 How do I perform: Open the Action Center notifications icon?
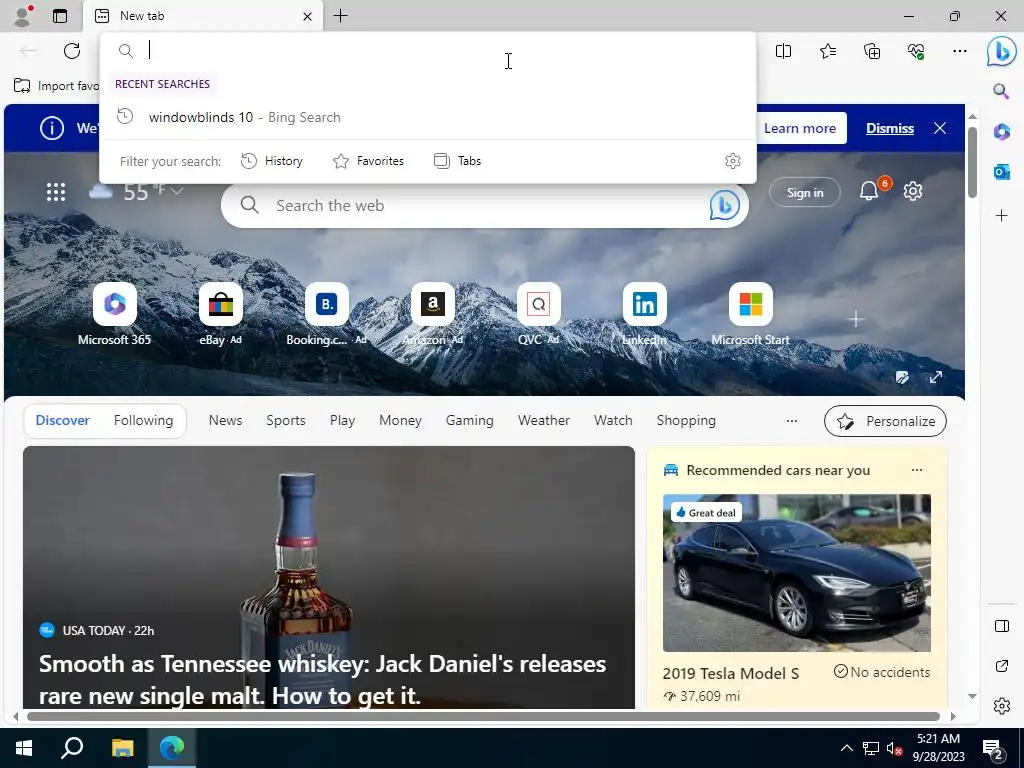992,748
